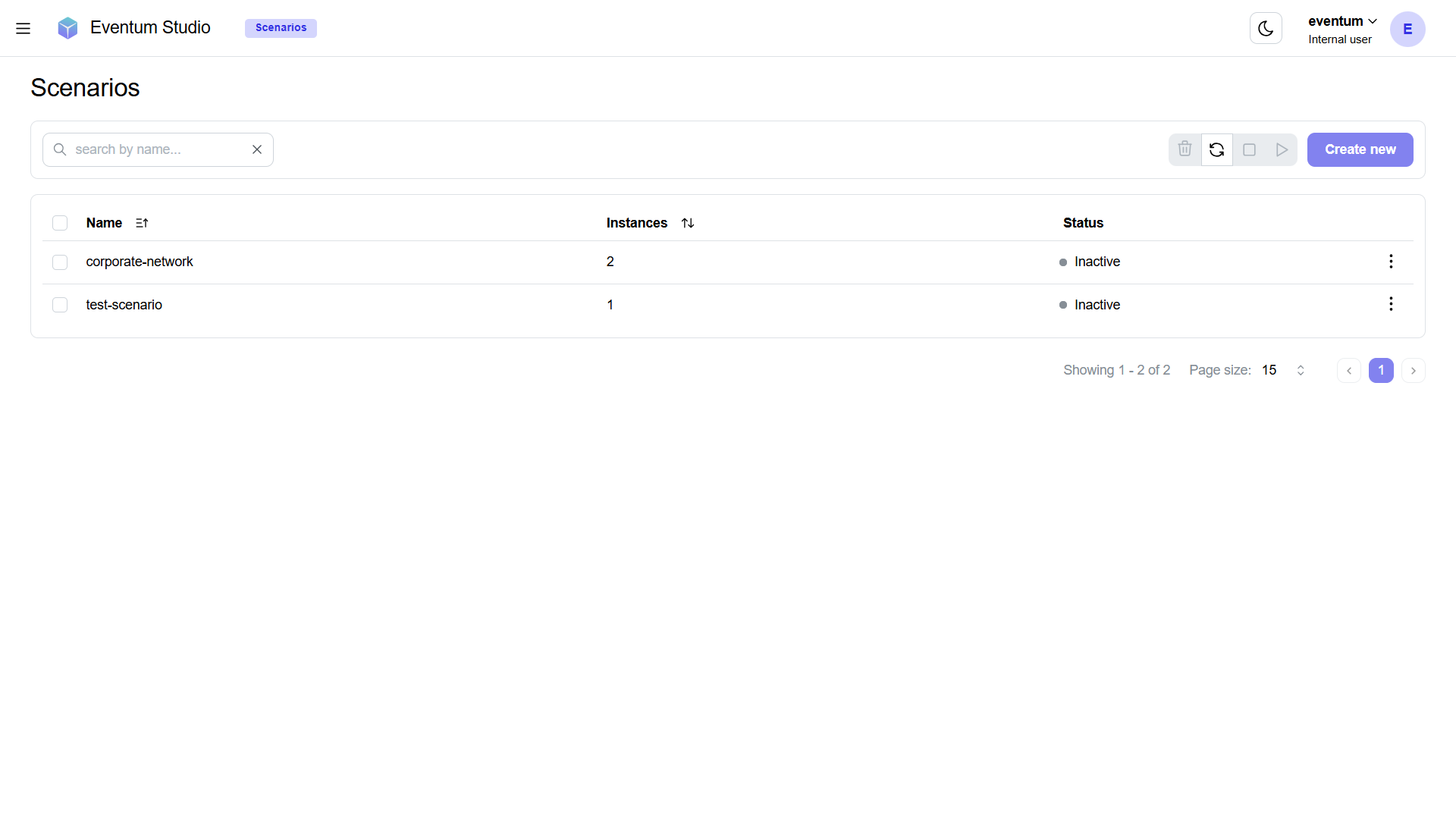This screenshot has width=1456, height=819.
Task: Click the Scenarios breadcrumb badge
Action: click(280, 27)
